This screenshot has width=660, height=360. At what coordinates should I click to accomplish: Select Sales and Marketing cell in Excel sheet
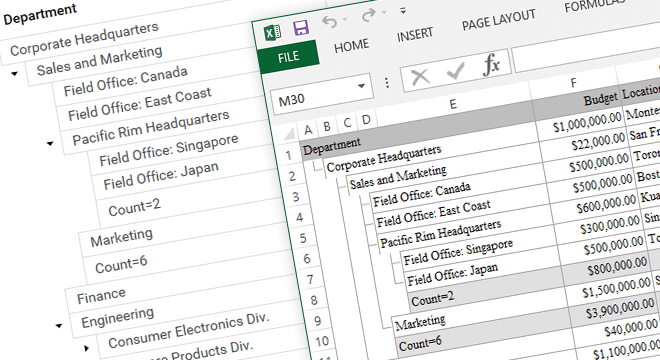398,177
